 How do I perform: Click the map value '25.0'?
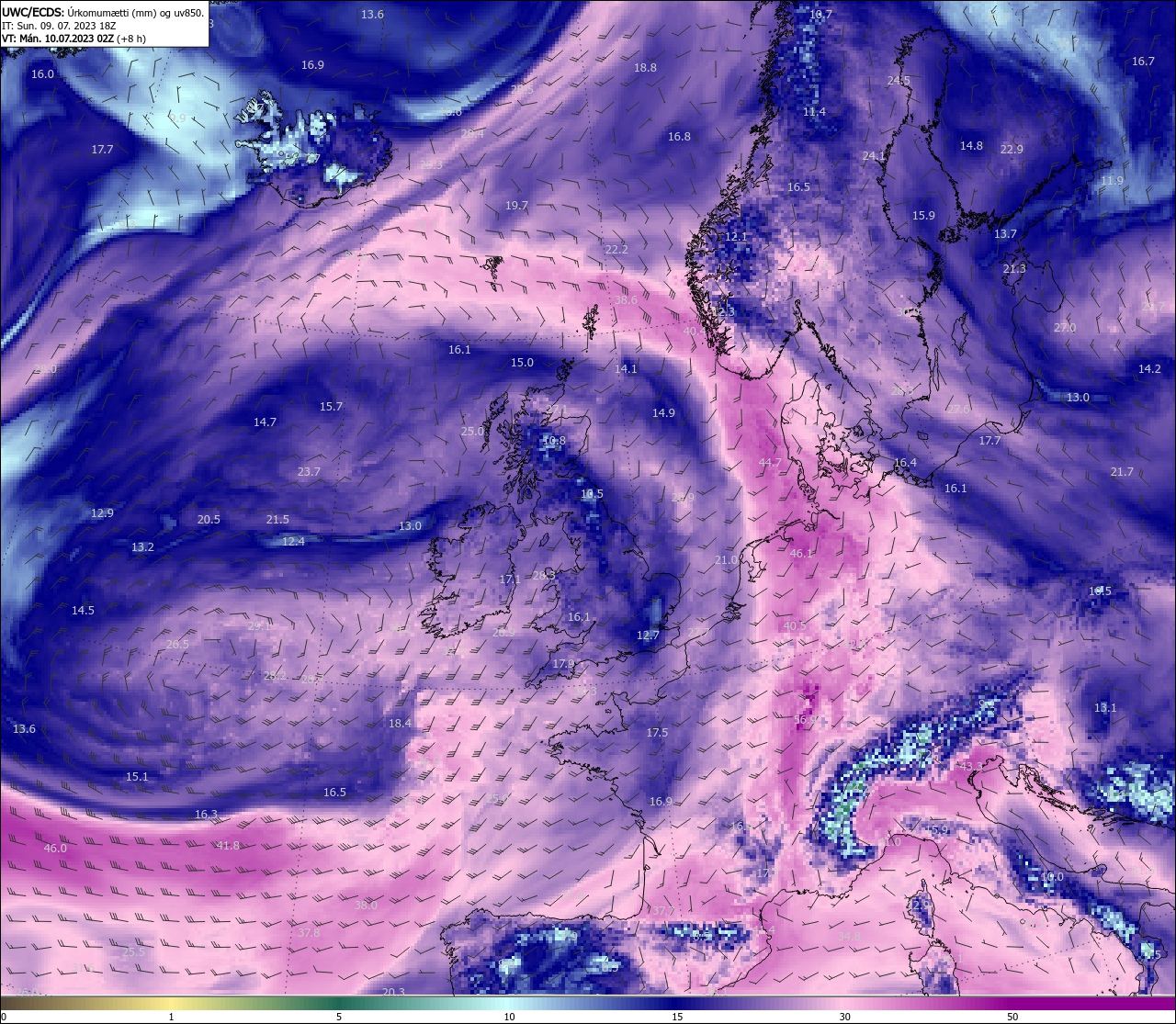472,431
